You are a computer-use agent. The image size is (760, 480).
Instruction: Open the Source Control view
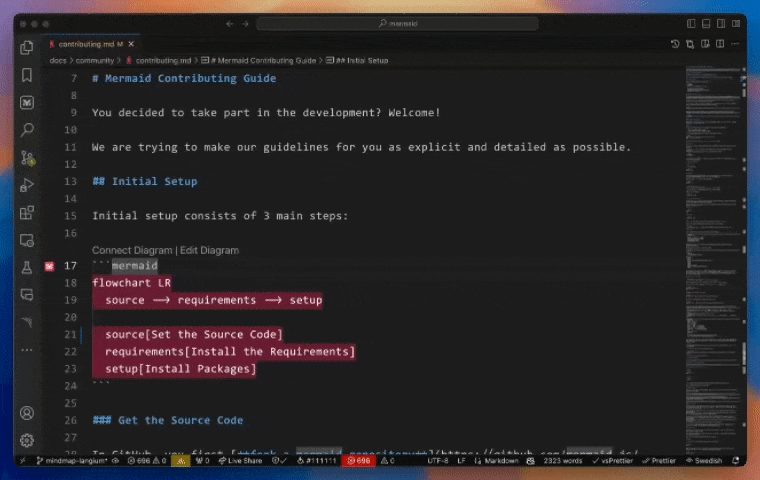point(27,158)
